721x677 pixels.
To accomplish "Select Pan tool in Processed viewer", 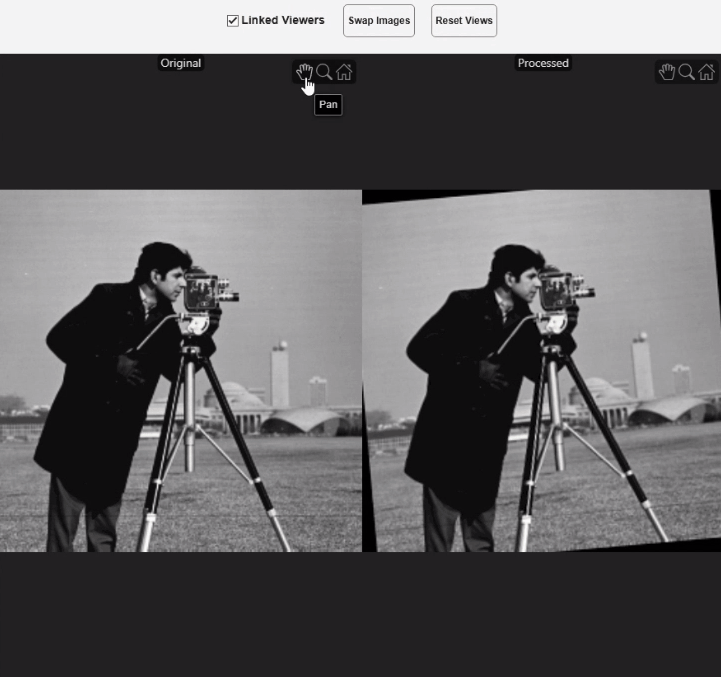I will click(667, 72).
